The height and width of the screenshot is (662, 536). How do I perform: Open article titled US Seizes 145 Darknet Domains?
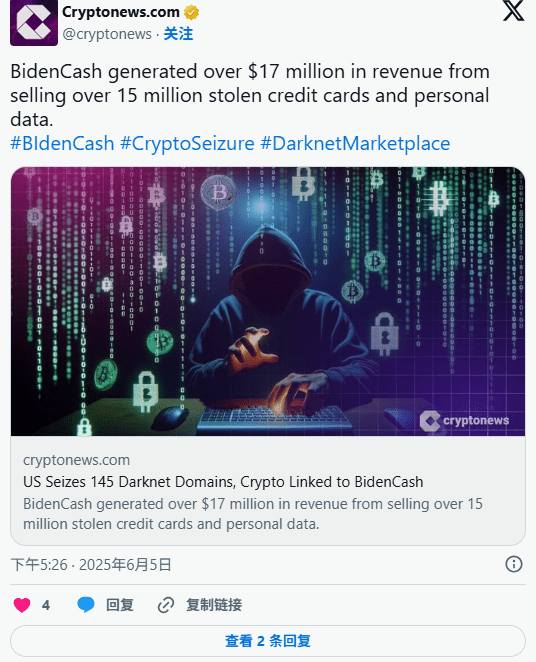click(x=223, y=482)
